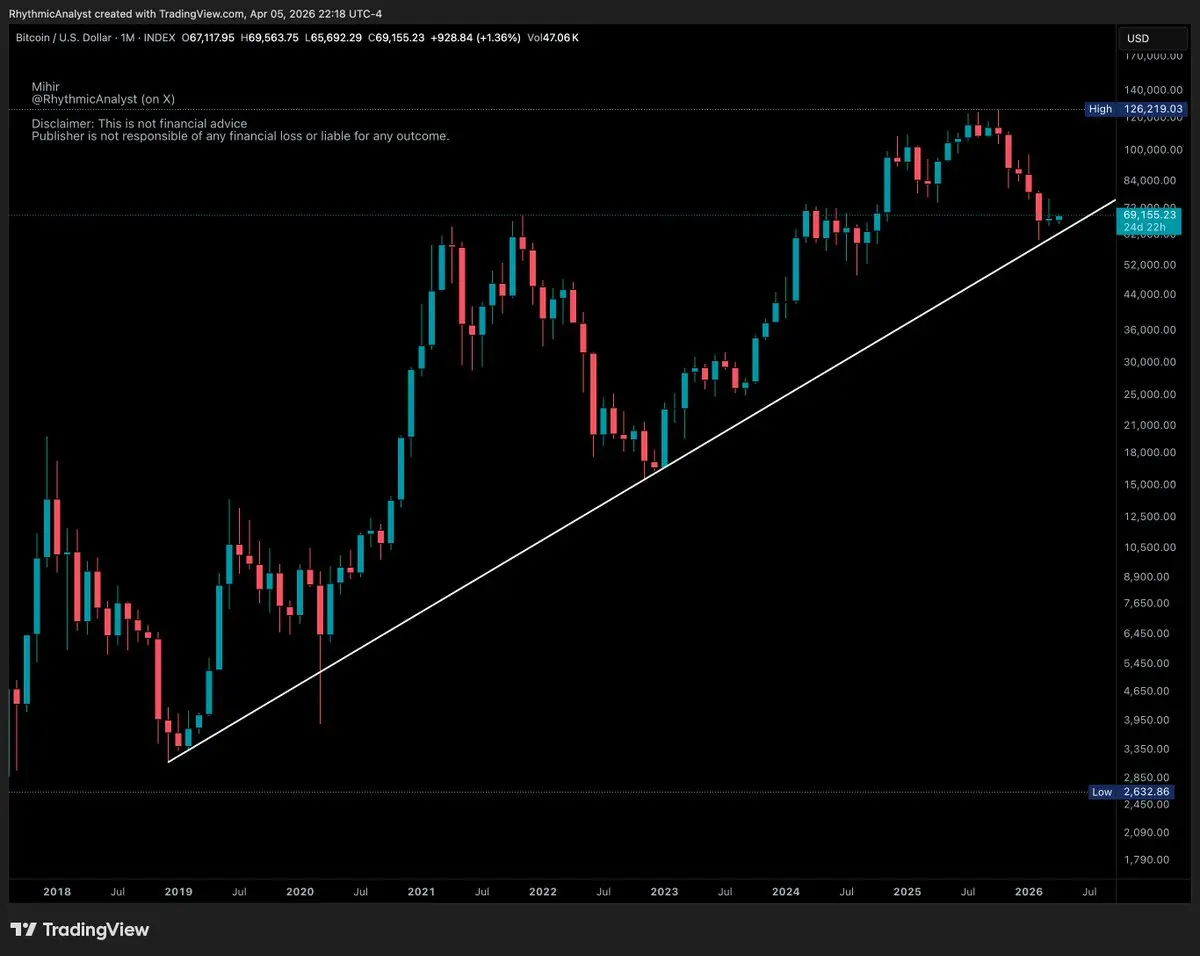Click the 2026 label on time axis

tap(1029, 891)
